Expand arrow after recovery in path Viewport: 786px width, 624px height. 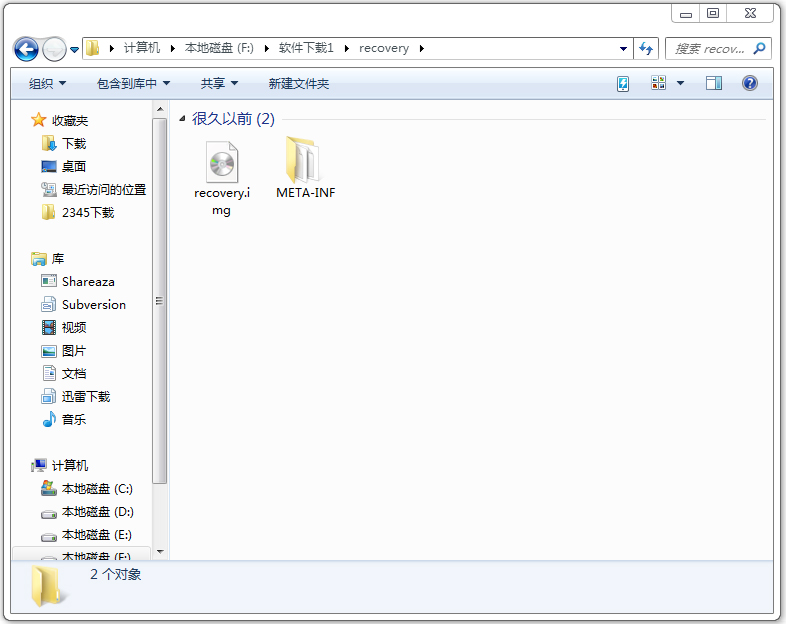[422, 48]
